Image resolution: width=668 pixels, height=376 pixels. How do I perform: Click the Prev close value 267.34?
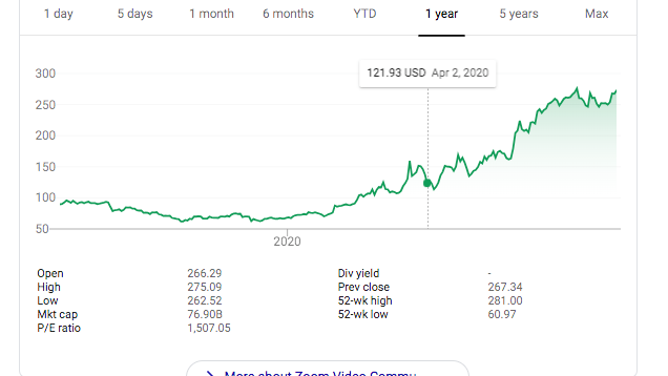505,287
